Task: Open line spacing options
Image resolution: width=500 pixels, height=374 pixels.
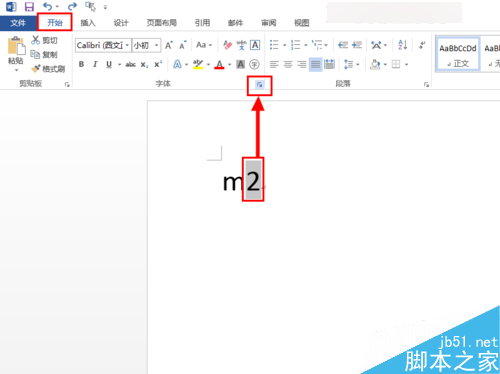Action: [x=348, y=64]
